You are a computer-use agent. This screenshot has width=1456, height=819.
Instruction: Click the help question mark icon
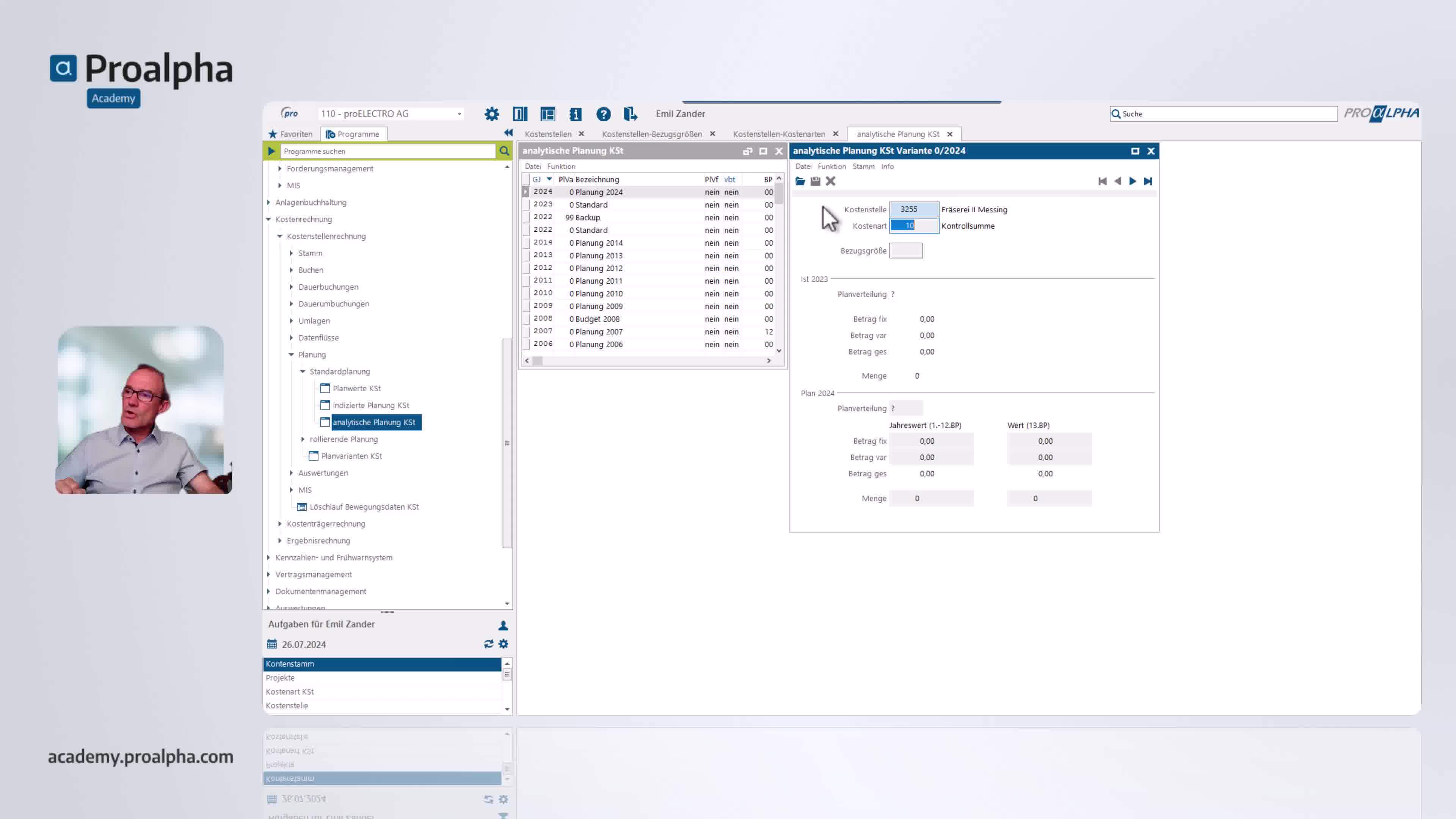pyautogui.click(x=603, y=114)
